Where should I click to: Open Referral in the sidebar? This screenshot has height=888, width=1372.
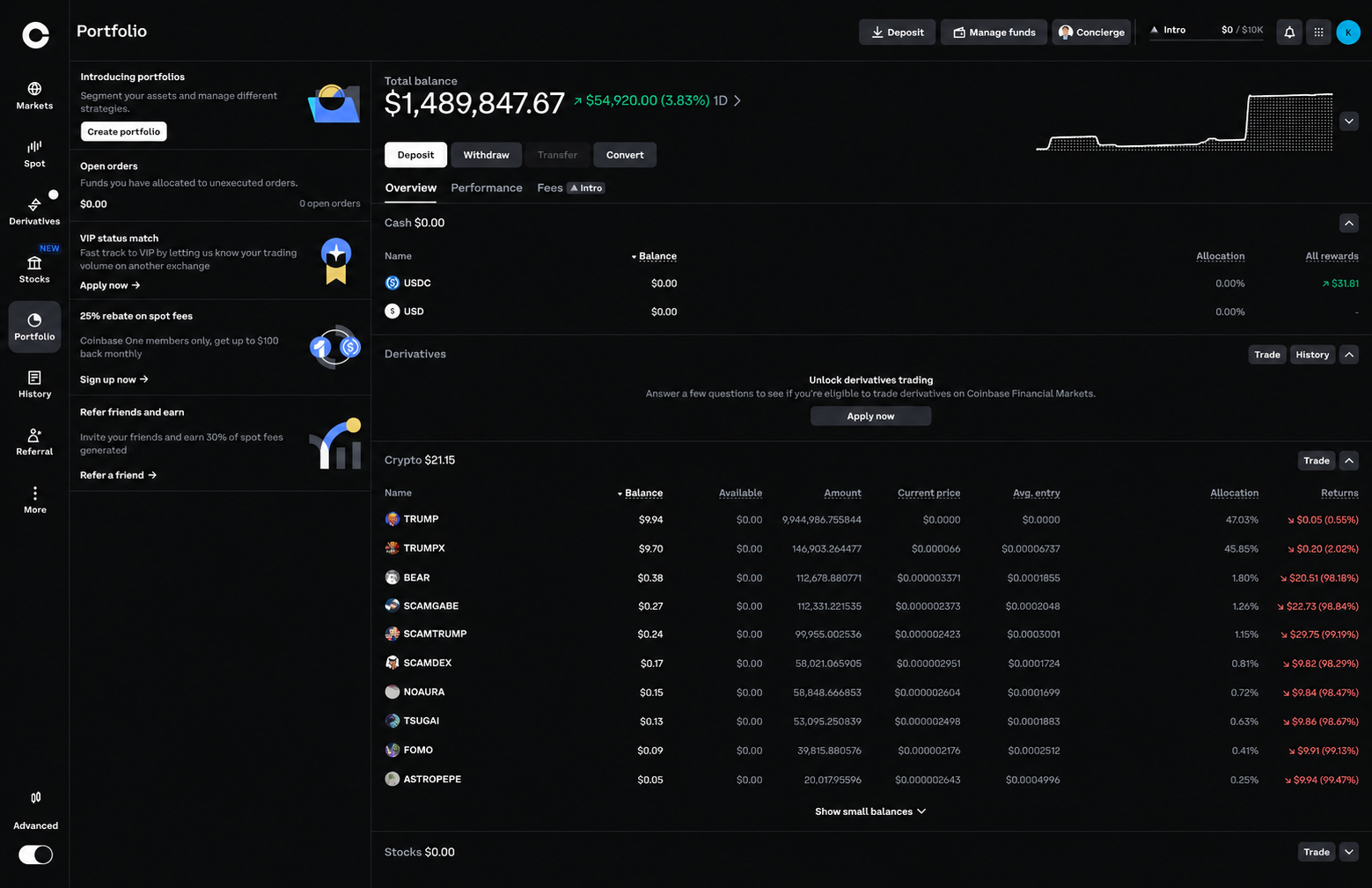[x=34, y=442]
